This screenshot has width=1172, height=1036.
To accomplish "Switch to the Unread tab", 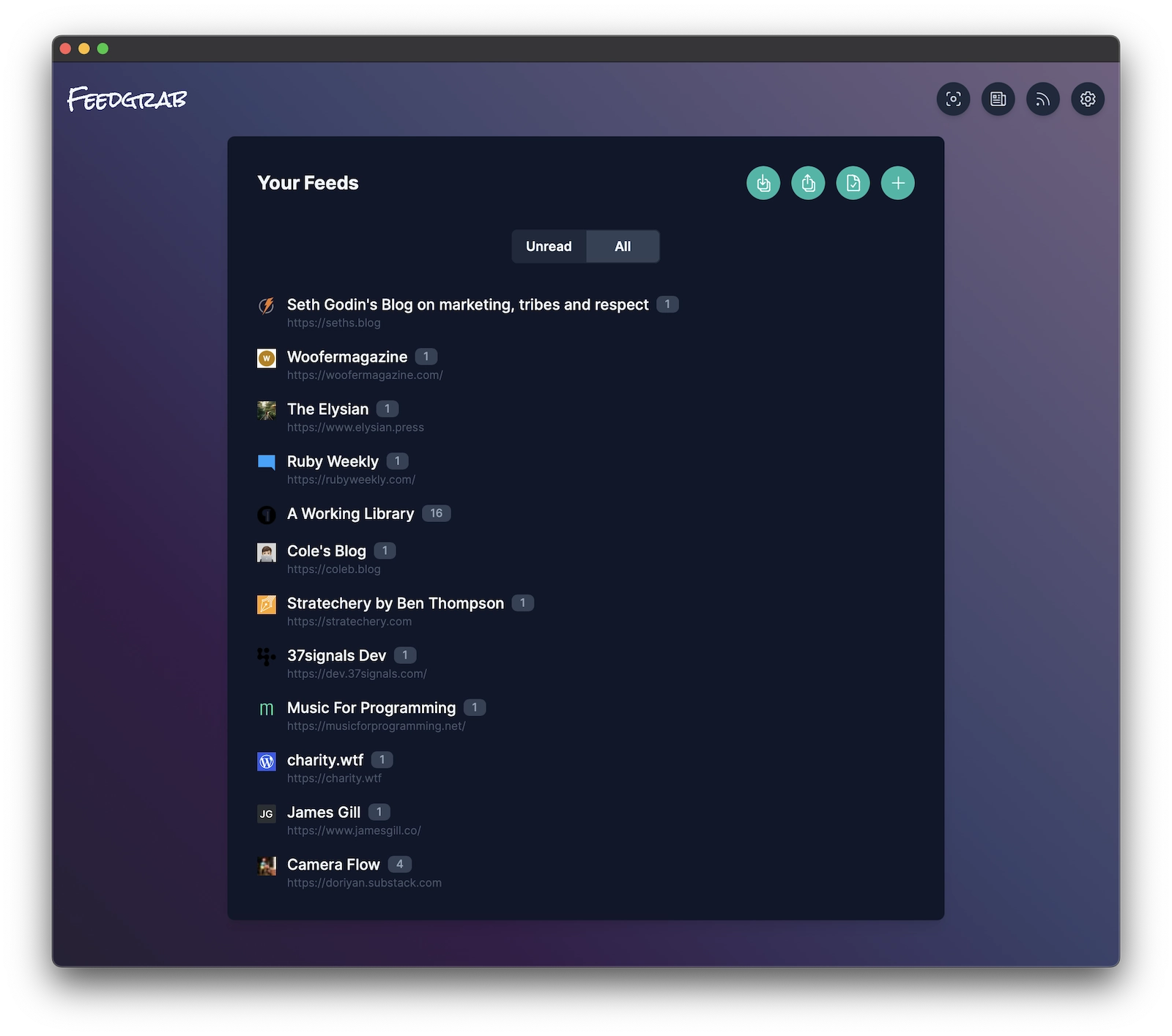I will click(549, 247).
